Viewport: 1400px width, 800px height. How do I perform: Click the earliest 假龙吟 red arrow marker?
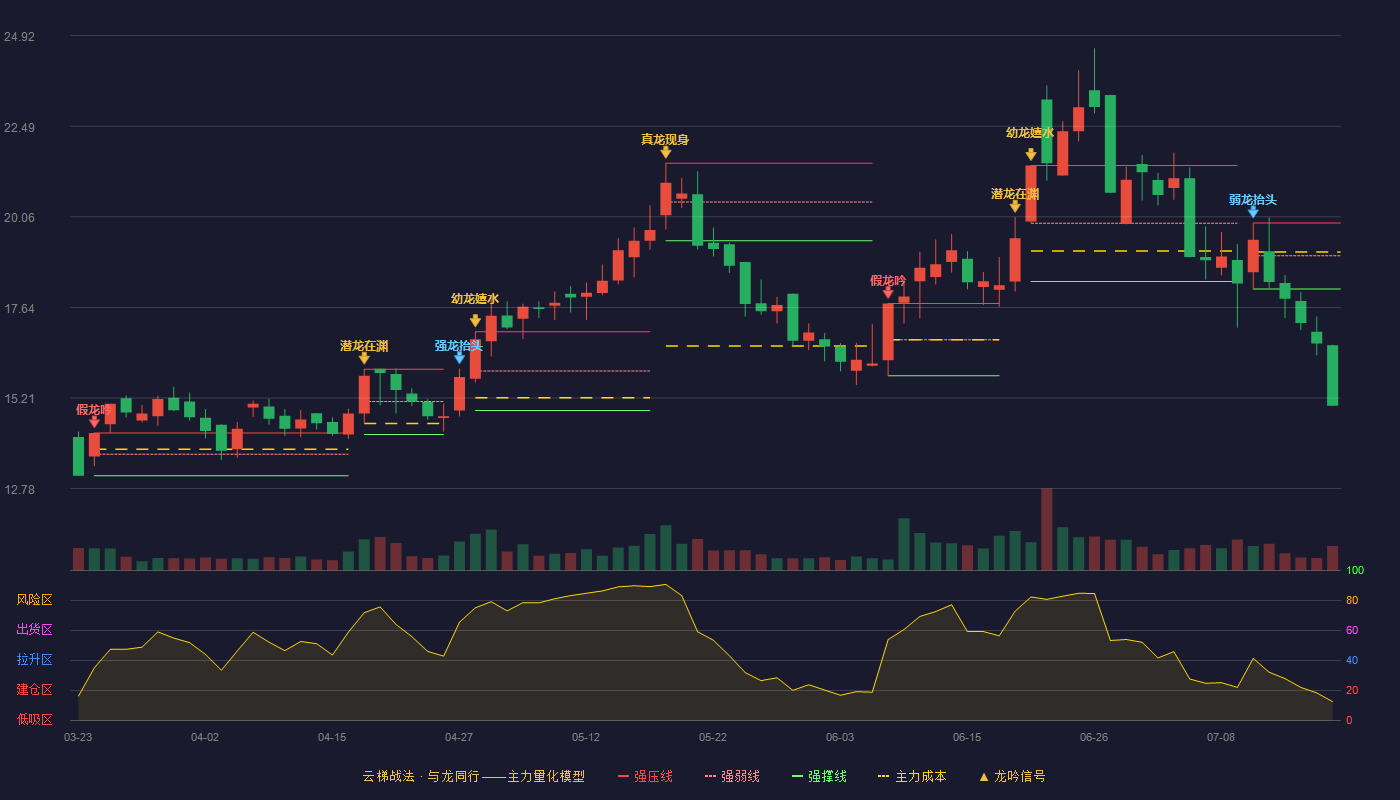[x=94, y=422]
